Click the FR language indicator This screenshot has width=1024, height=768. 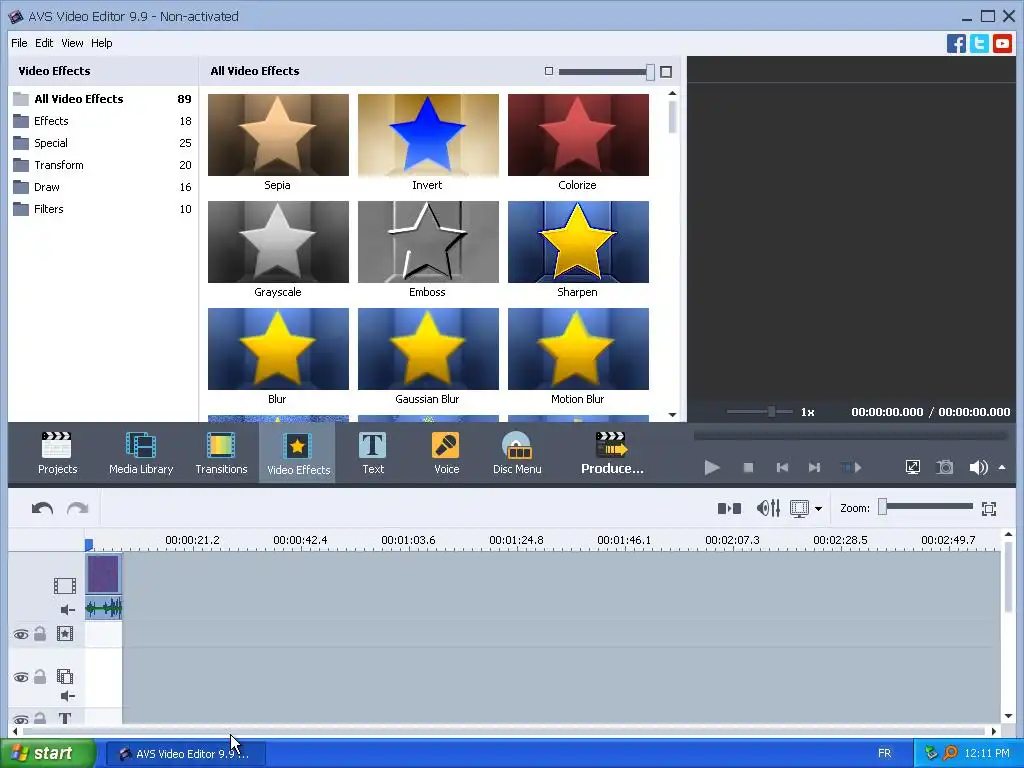(x=884, y=754)
